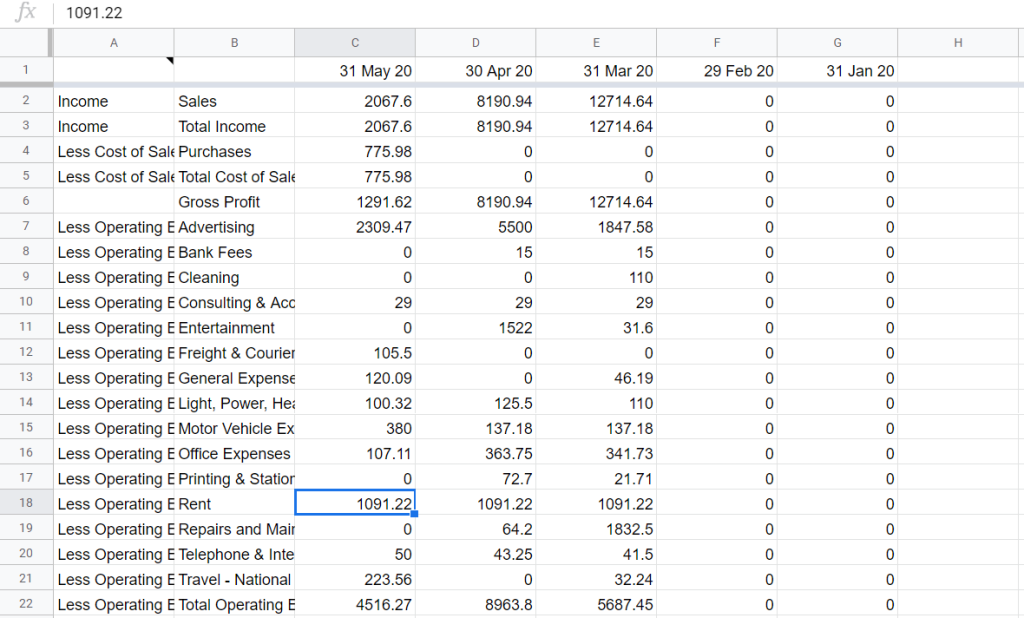The image size is (1024, 618).
Task: Select all cells using corner box
Action: tap(26, 42)
